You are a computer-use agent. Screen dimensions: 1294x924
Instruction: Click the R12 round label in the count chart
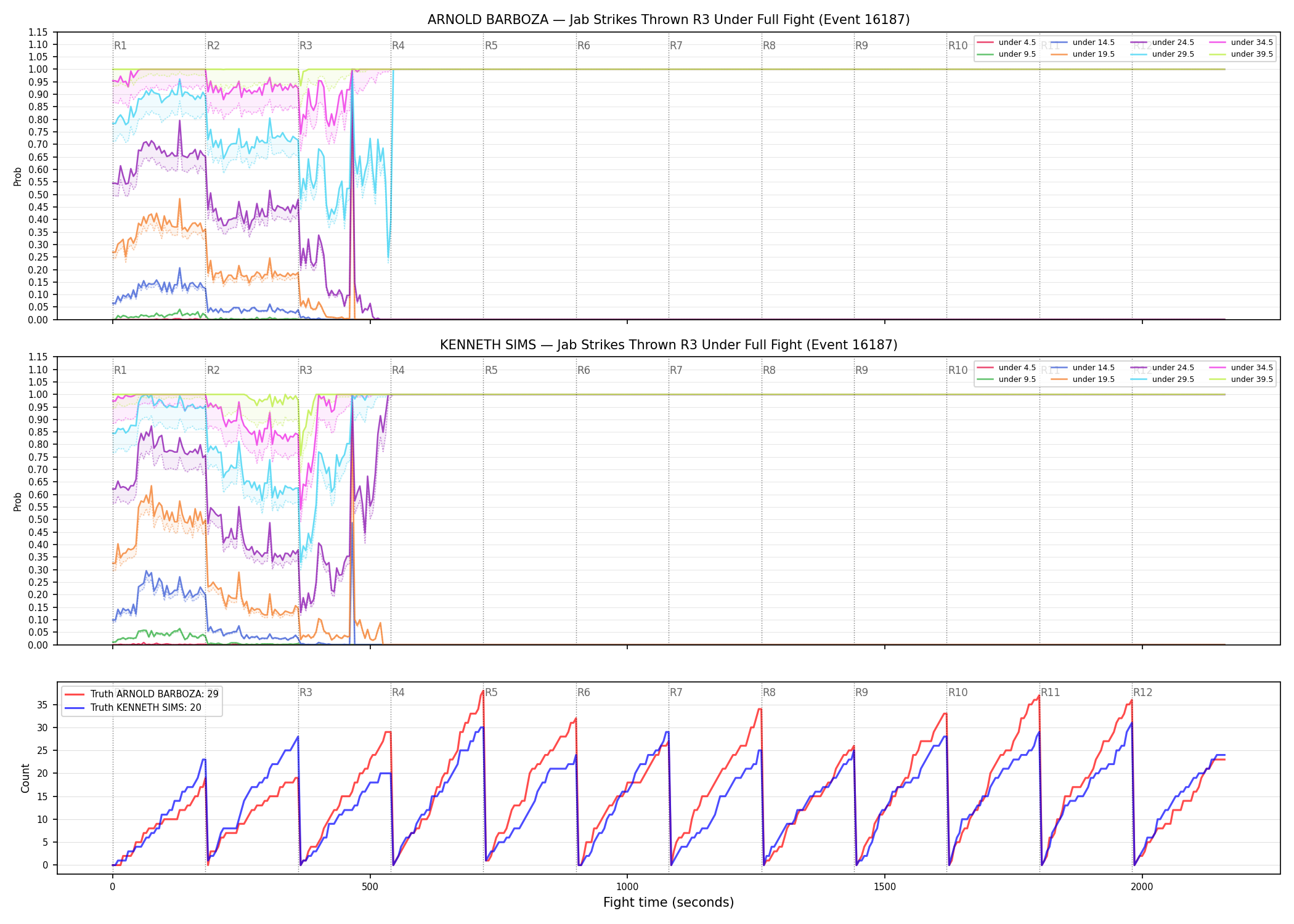pyautogui.click(x=1142, y=692)
